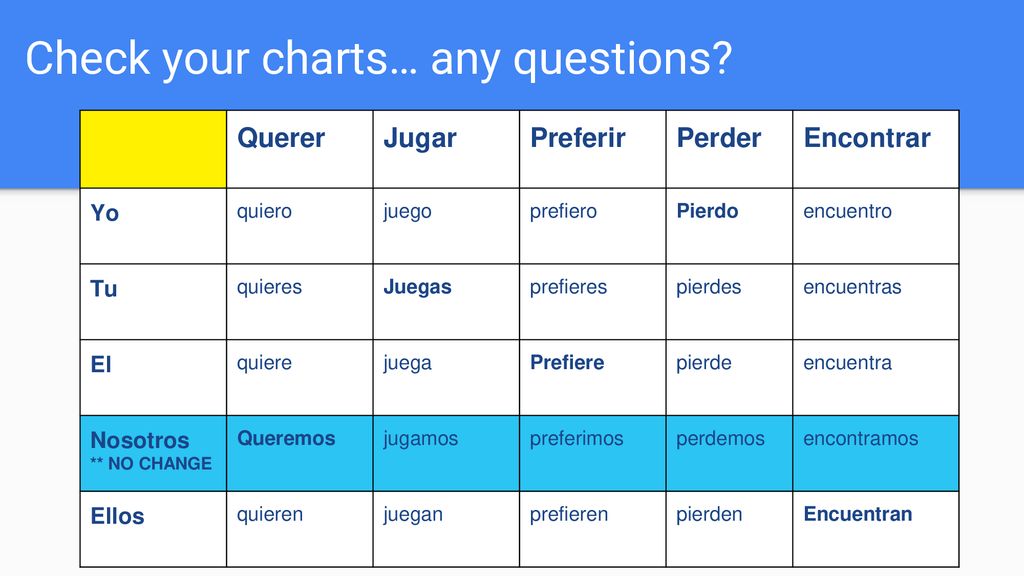Click the Nosotros NO CHANGE cell

click(153, 453)
